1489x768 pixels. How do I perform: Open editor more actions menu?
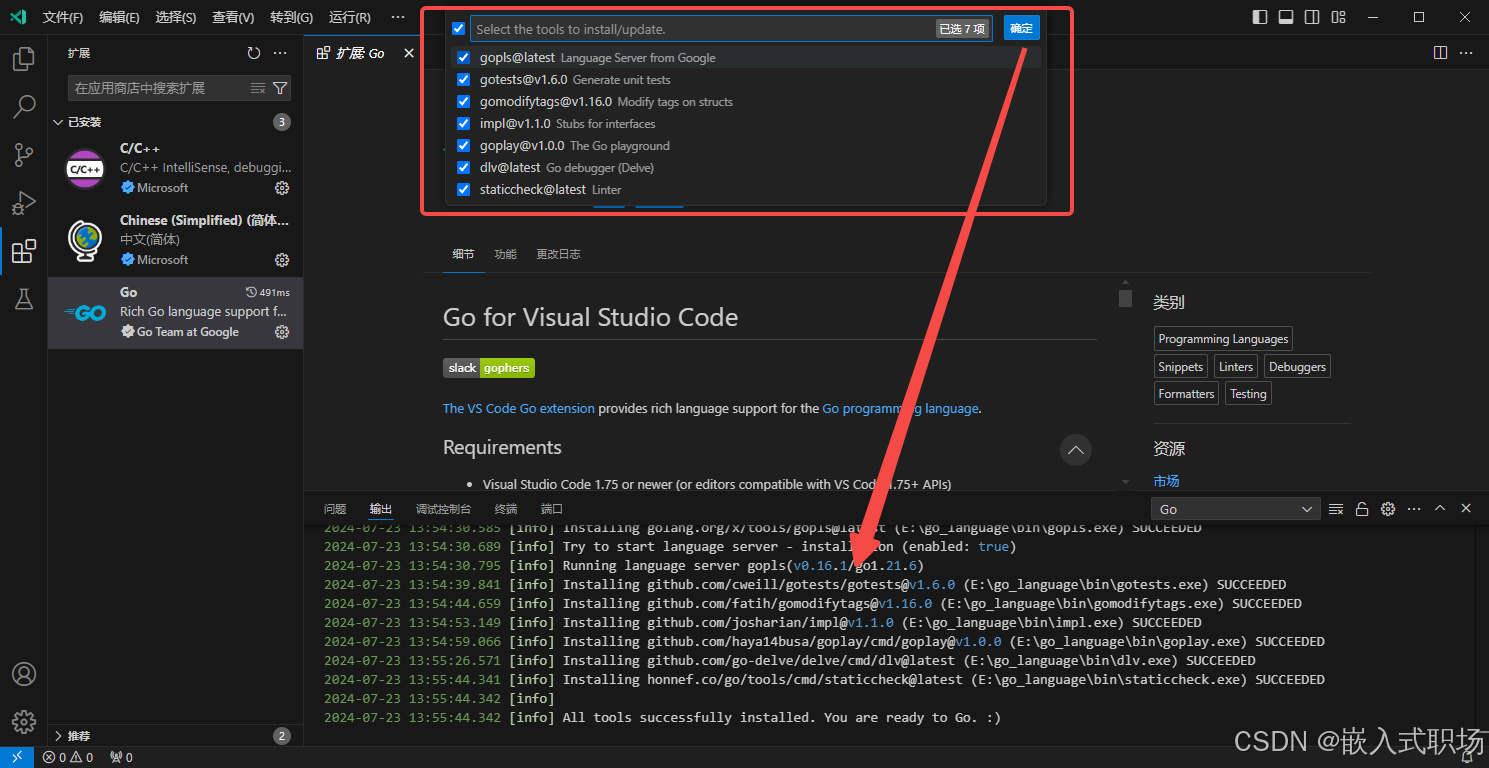pos(1467,53)
